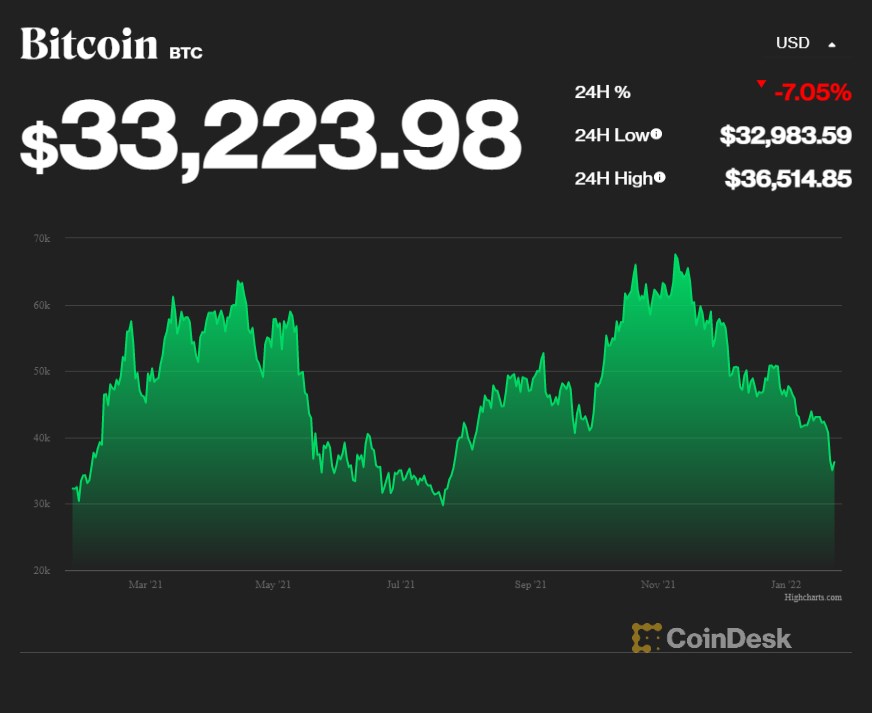872x713 pixels.
Task: Click the CoinDesk logo icon
Action: tap(647, 637)
